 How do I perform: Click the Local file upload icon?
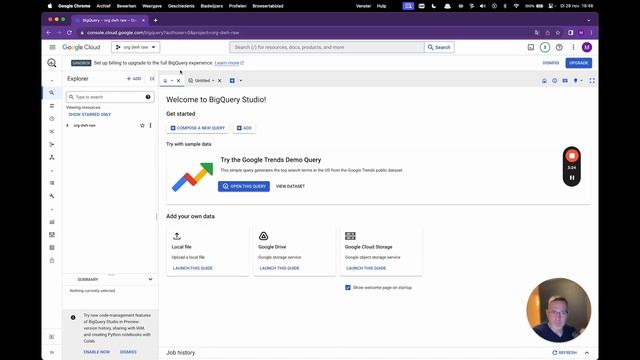coord(177,236)
